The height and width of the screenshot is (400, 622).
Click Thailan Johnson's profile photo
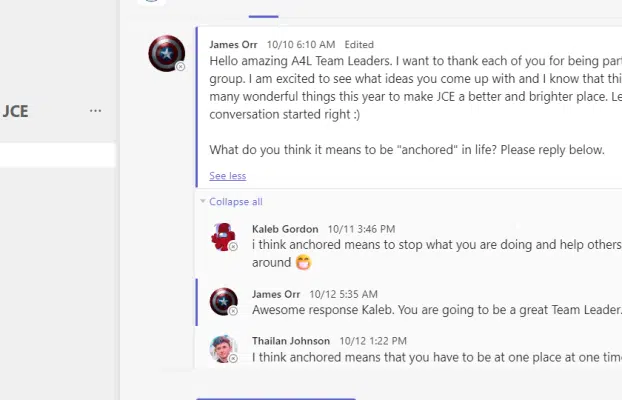tap(223, 348)
